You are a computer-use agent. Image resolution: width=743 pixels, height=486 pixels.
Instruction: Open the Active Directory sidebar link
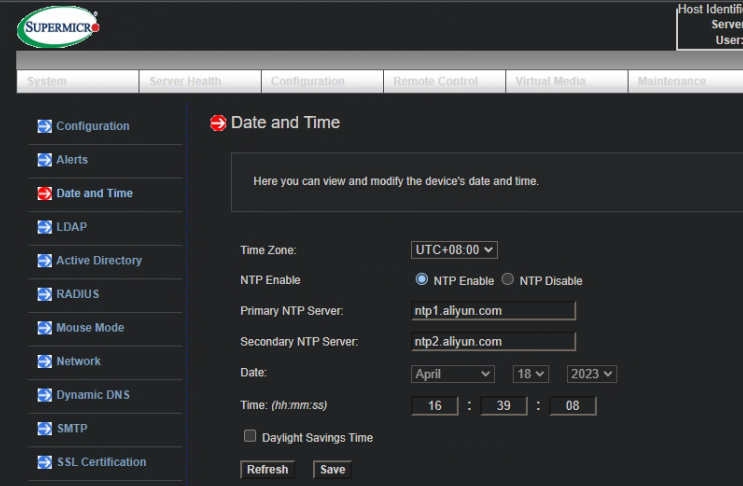[99, 261]
